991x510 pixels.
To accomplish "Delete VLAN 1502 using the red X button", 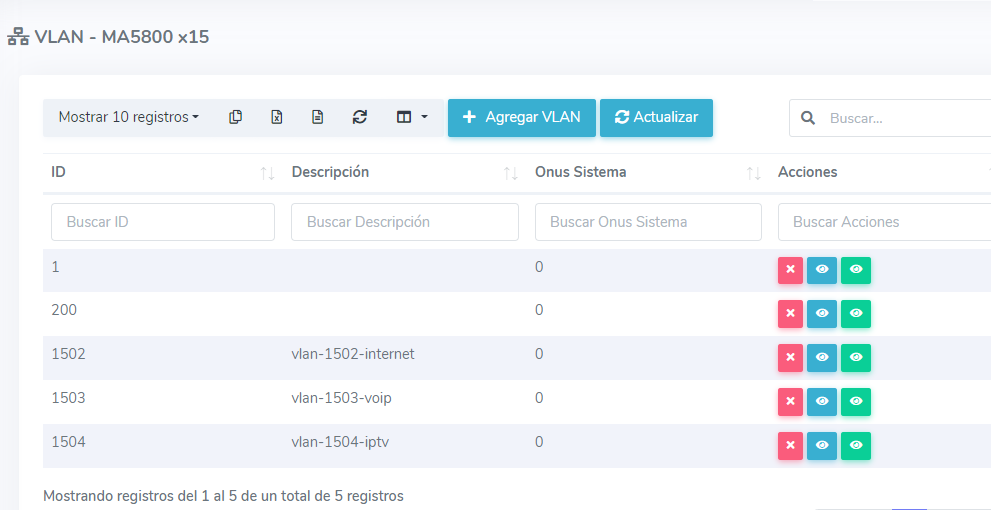I will point(790,358).
